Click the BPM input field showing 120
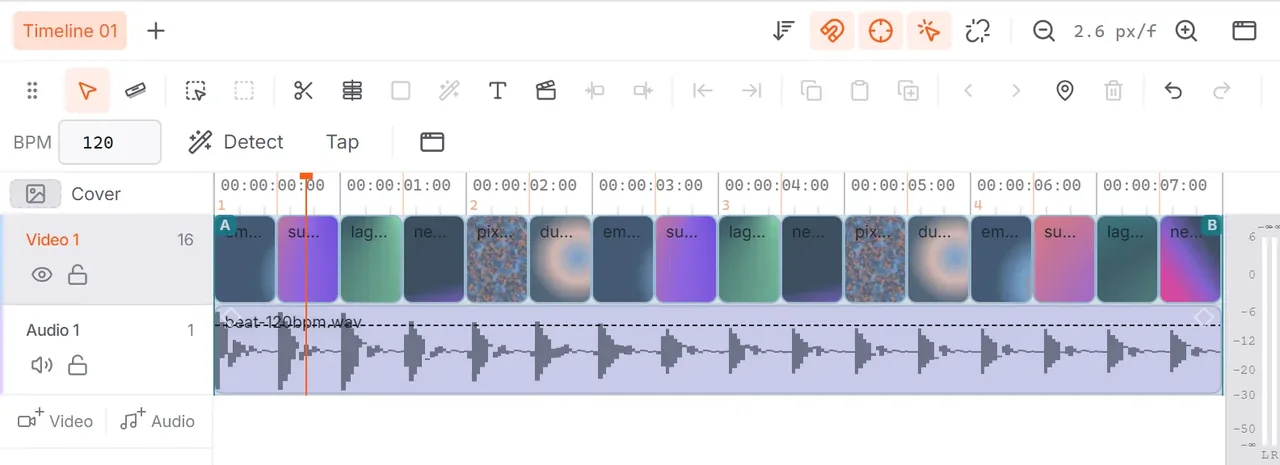 (110, 142)
